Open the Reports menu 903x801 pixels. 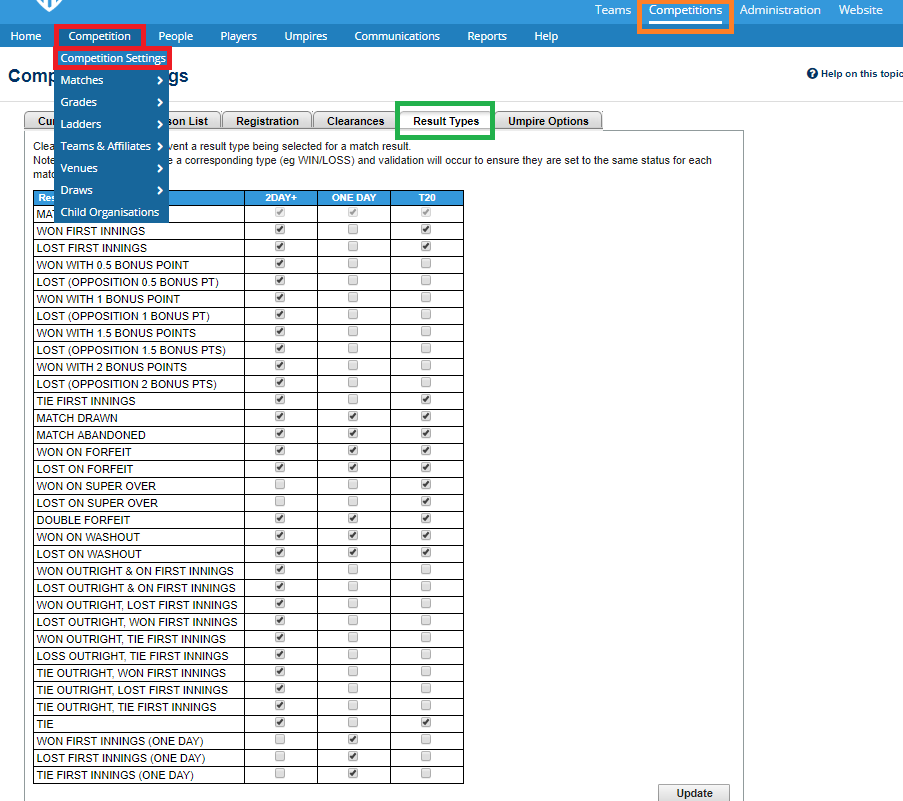(487, 36)
